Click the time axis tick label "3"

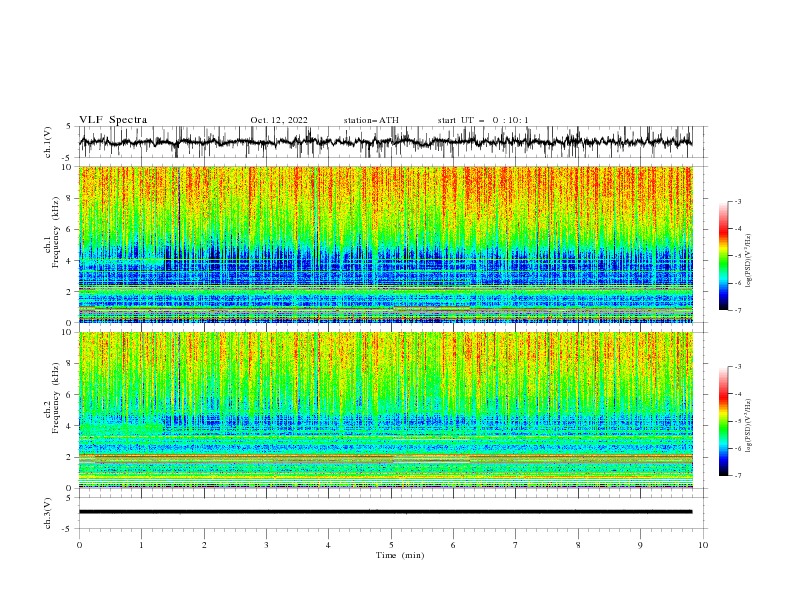(x=266, y=545)
